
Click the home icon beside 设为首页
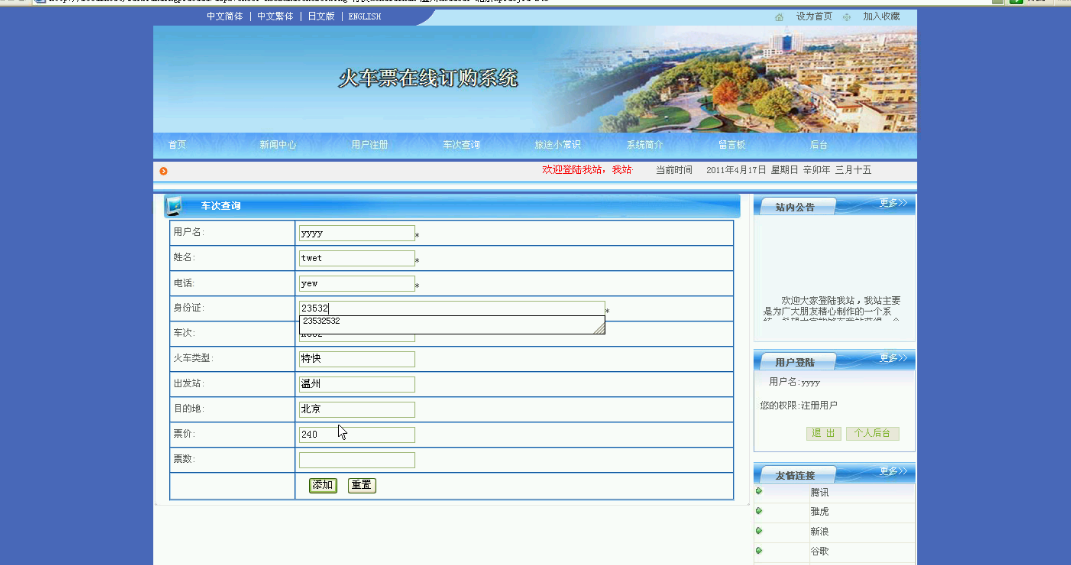point(779,17)
